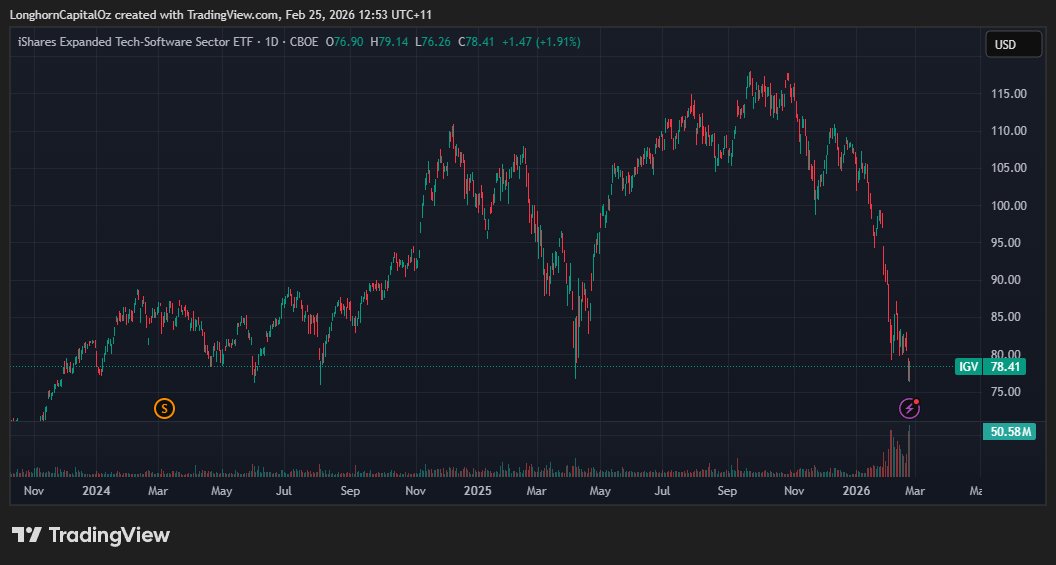Click the 78.41 current price label
This screenshot has height=565, width=1056.
(1004, 367)
